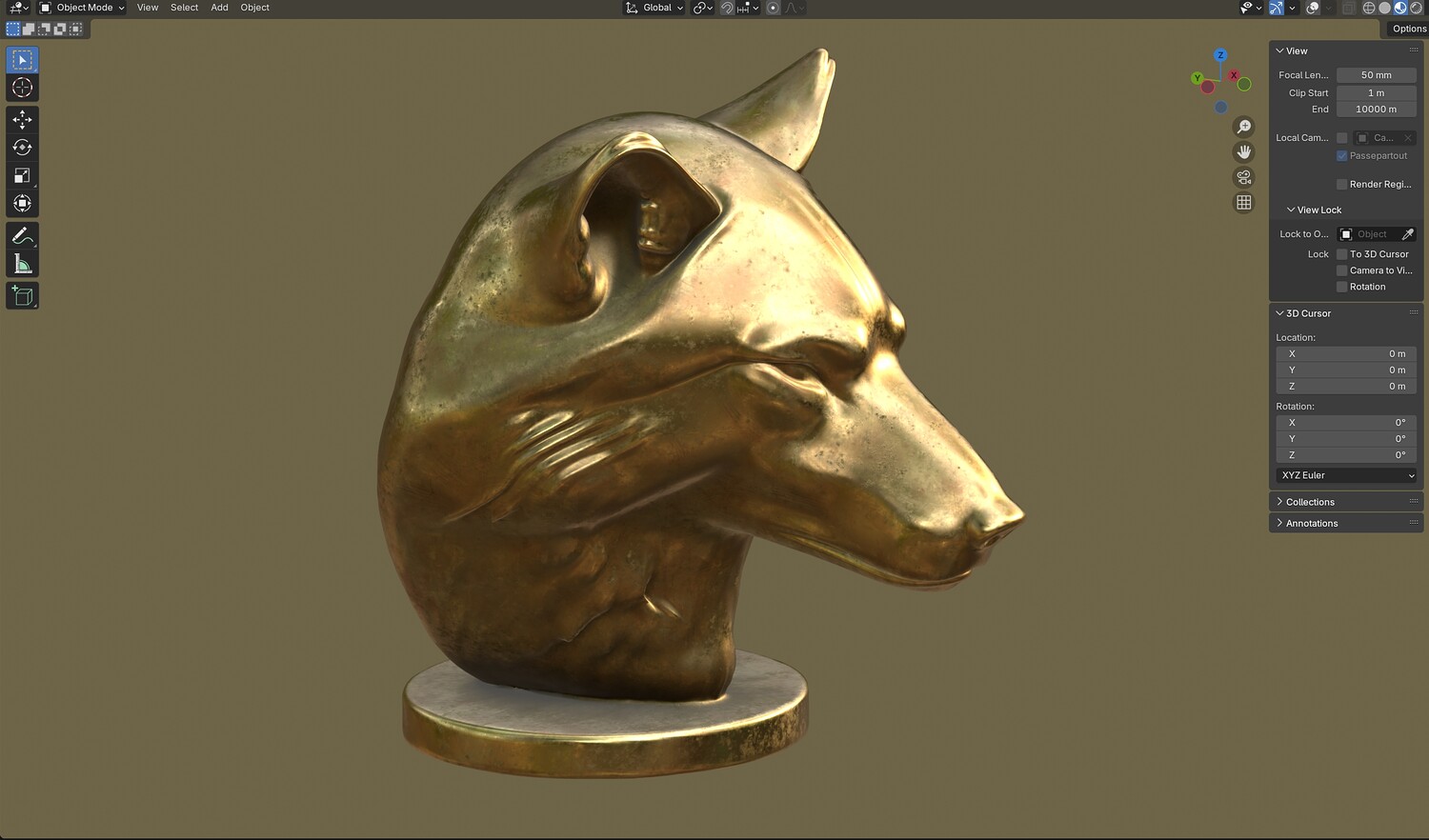Enable the Lock Rotation checkbox
This screenshot has height=840, width=1429.
[x=1342, y=287]
